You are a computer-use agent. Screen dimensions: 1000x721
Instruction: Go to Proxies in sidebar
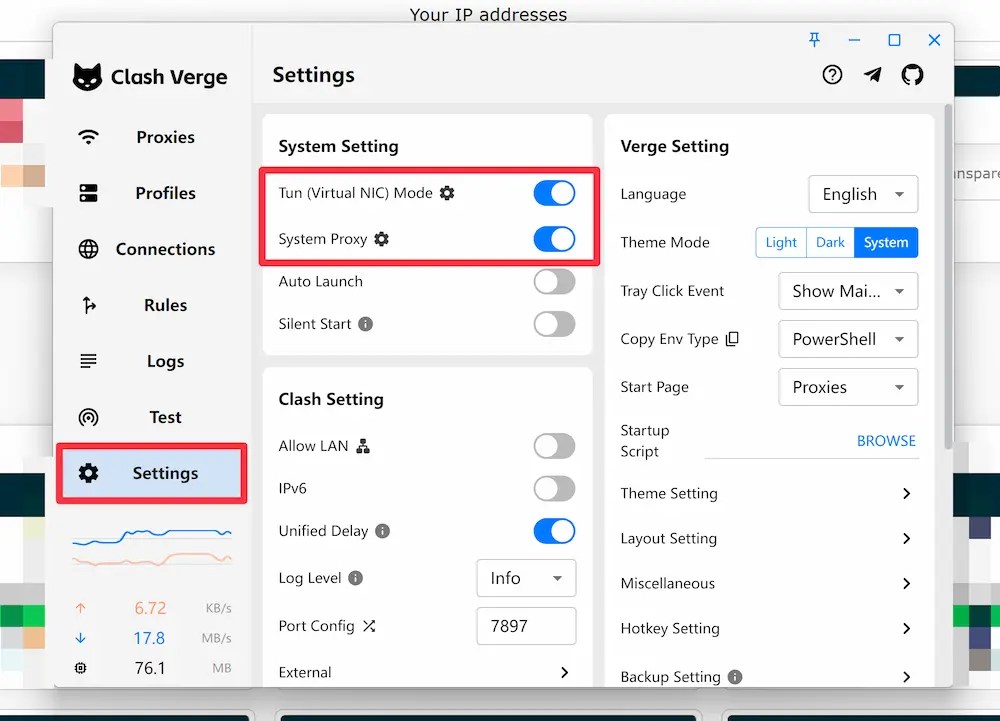(152, 137)
